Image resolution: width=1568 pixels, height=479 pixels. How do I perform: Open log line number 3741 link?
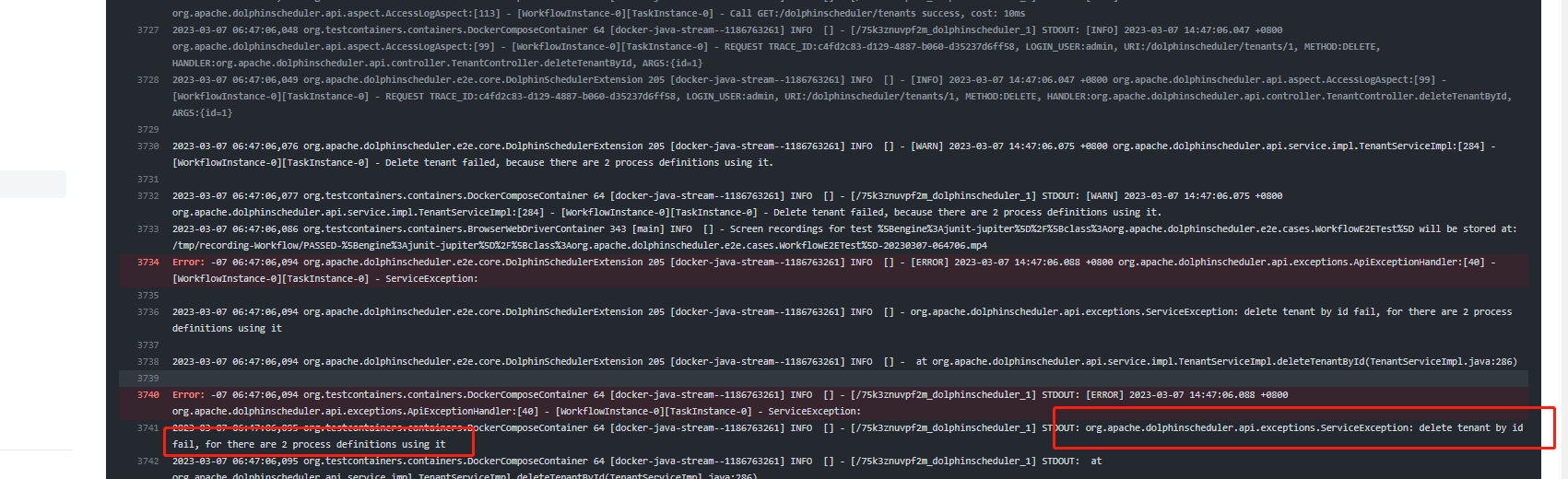pyautogui.click(x=147, y=428)
